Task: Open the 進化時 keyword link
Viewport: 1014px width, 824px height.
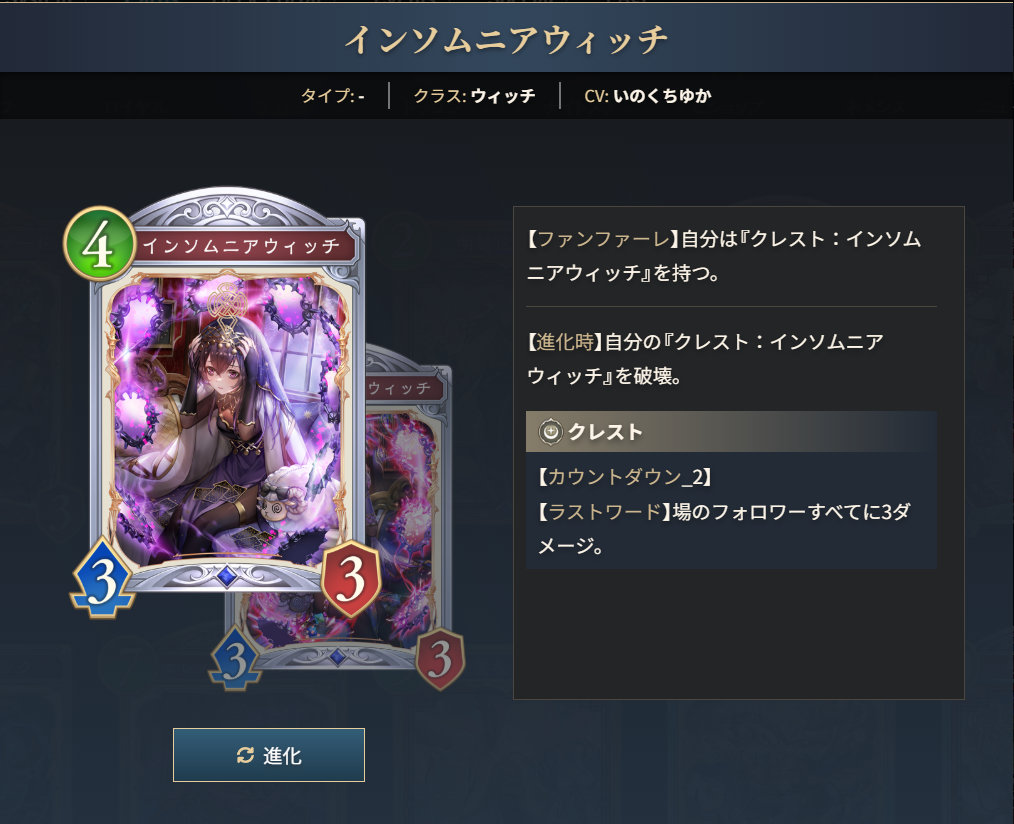Action: coord(565,342)
